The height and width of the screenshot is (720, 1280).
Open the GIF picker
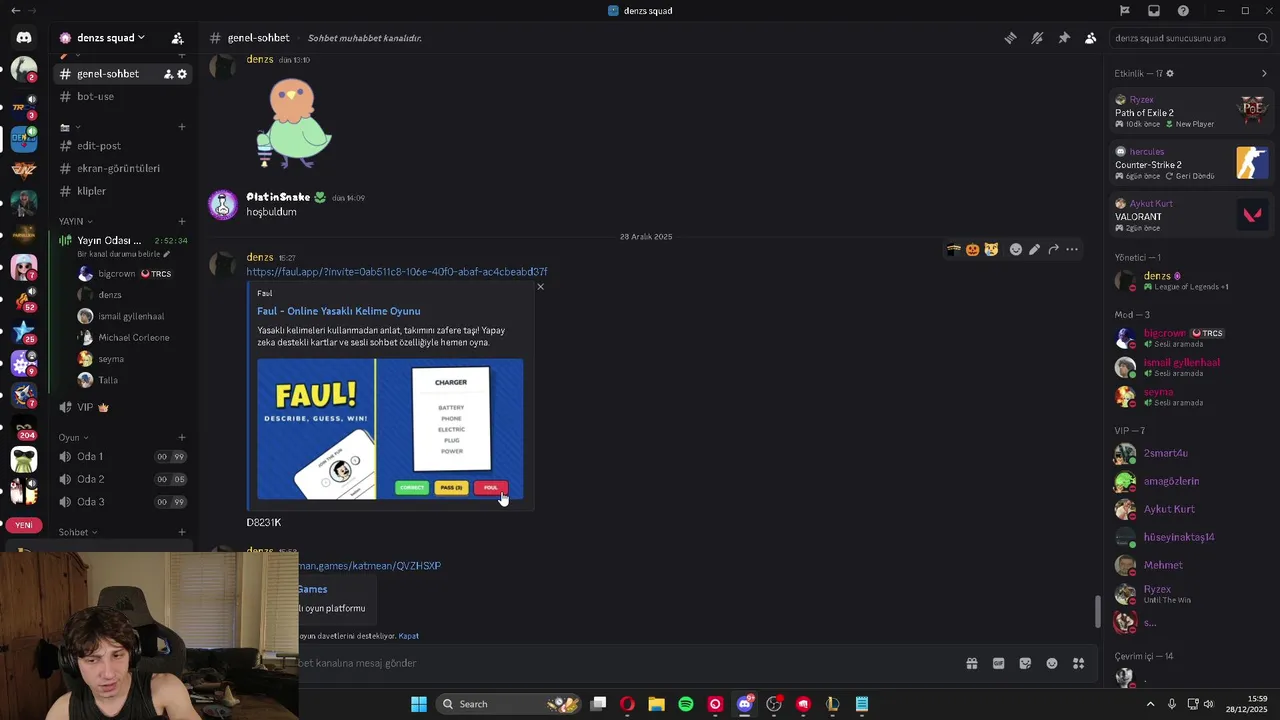point(998,663)
